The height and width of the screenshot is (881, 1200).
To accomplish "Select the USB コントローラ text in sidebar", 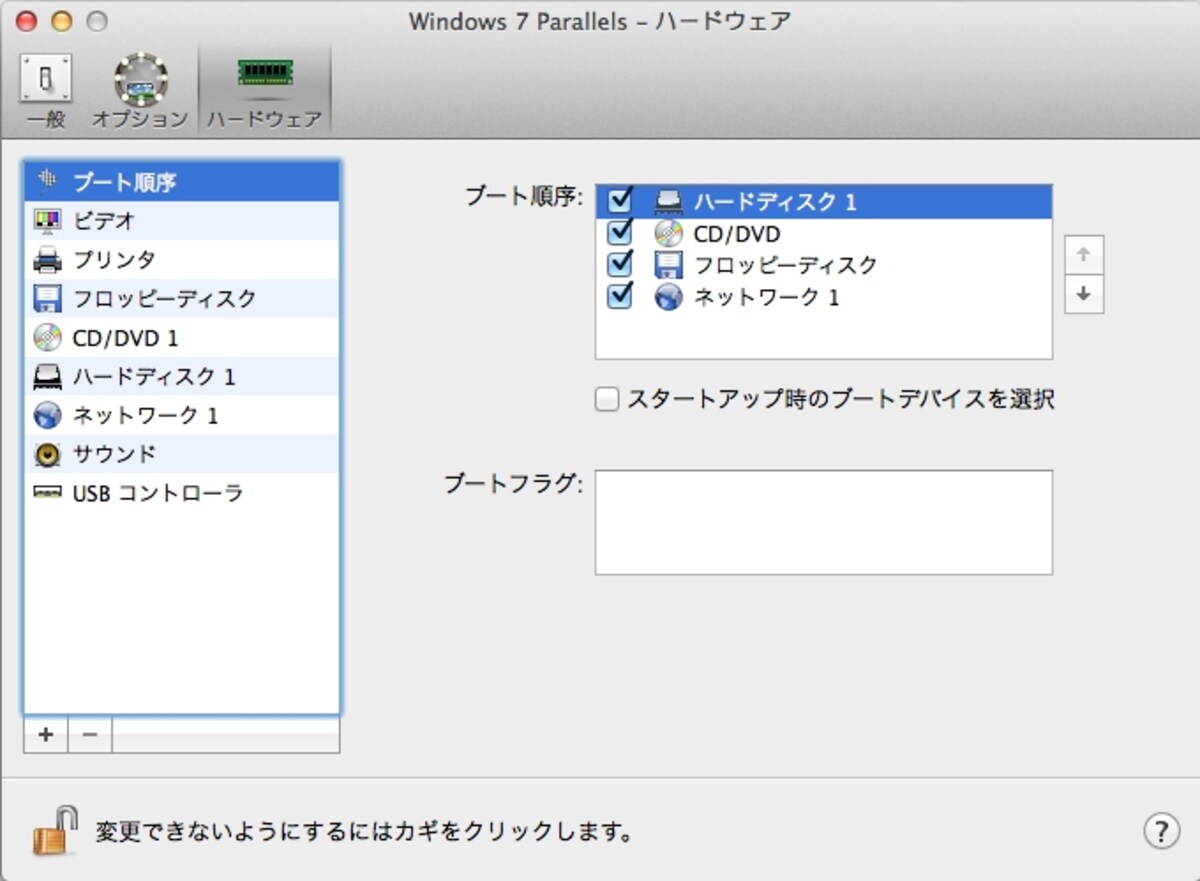I will 158,493.
